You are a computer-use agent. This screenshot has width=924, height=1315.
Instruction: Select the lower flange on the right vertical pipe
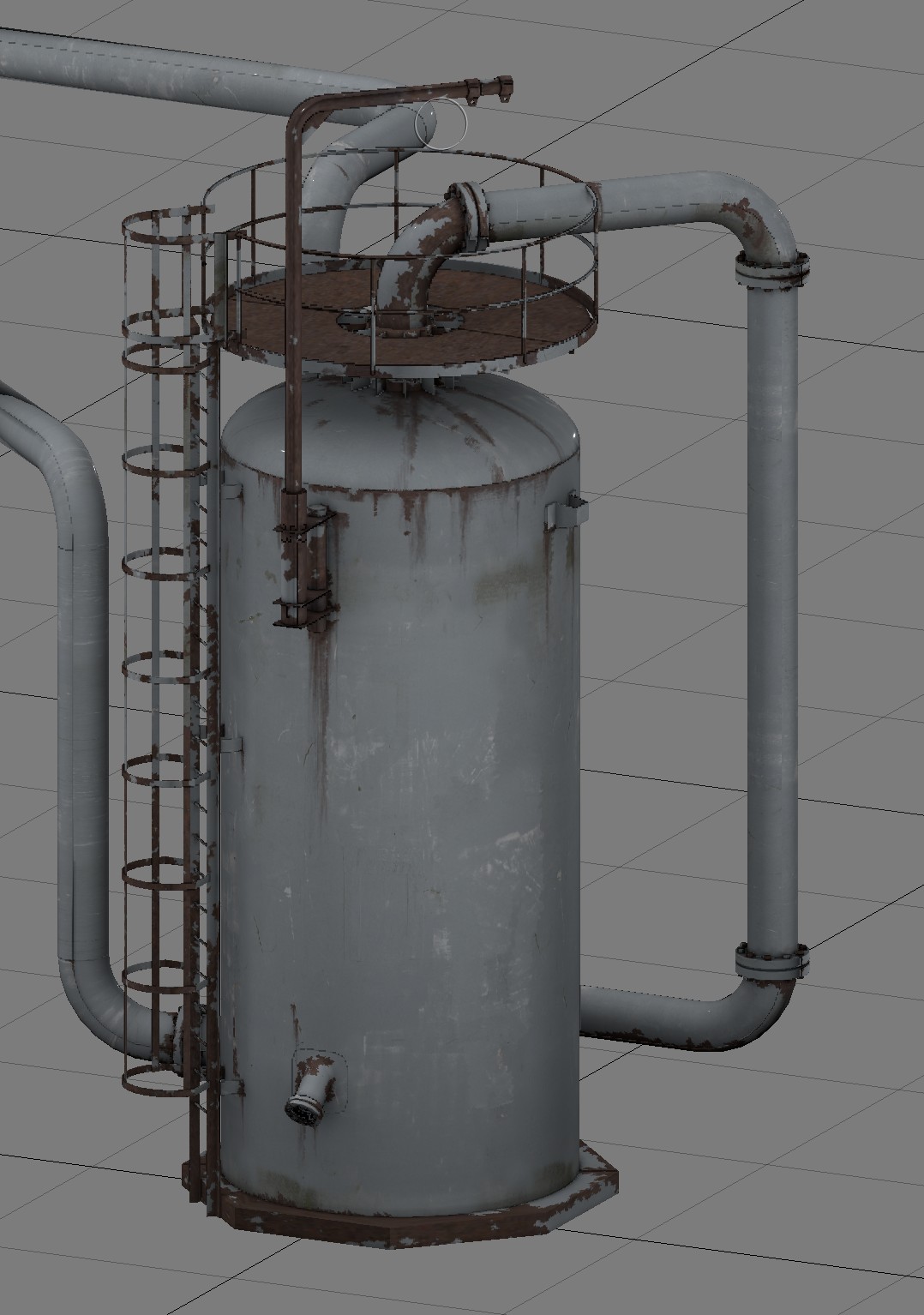tap(772, 960)
